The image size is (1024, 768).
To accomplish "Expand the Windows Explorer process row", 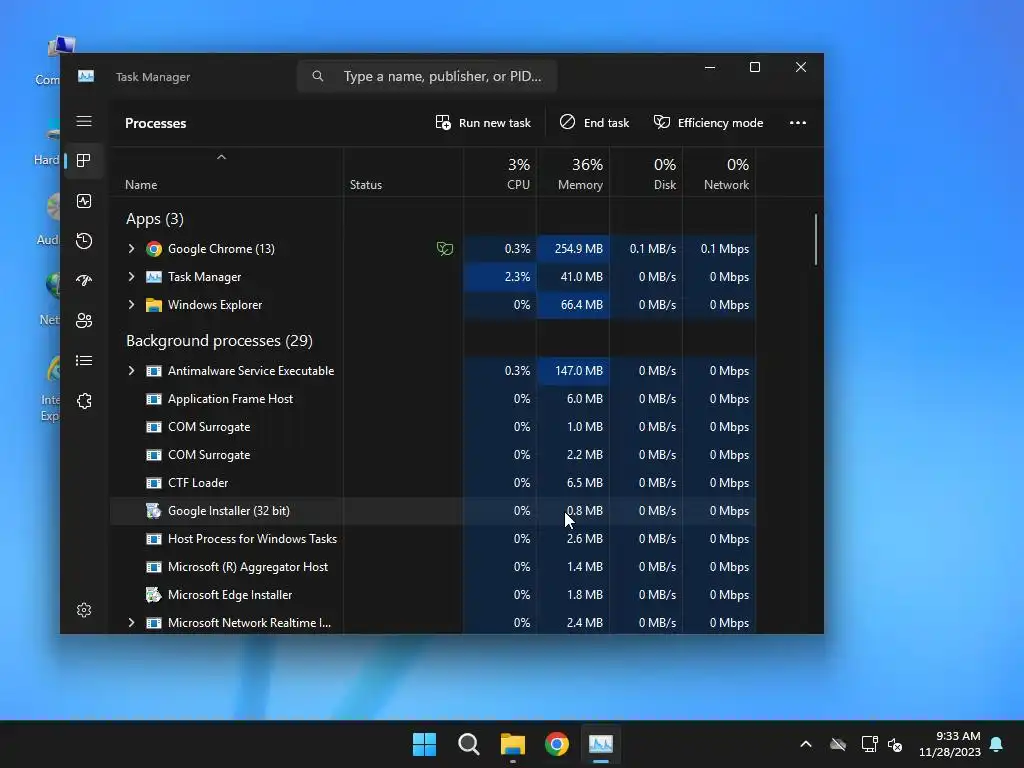I will pyautogui.click(x=131, y=305).
